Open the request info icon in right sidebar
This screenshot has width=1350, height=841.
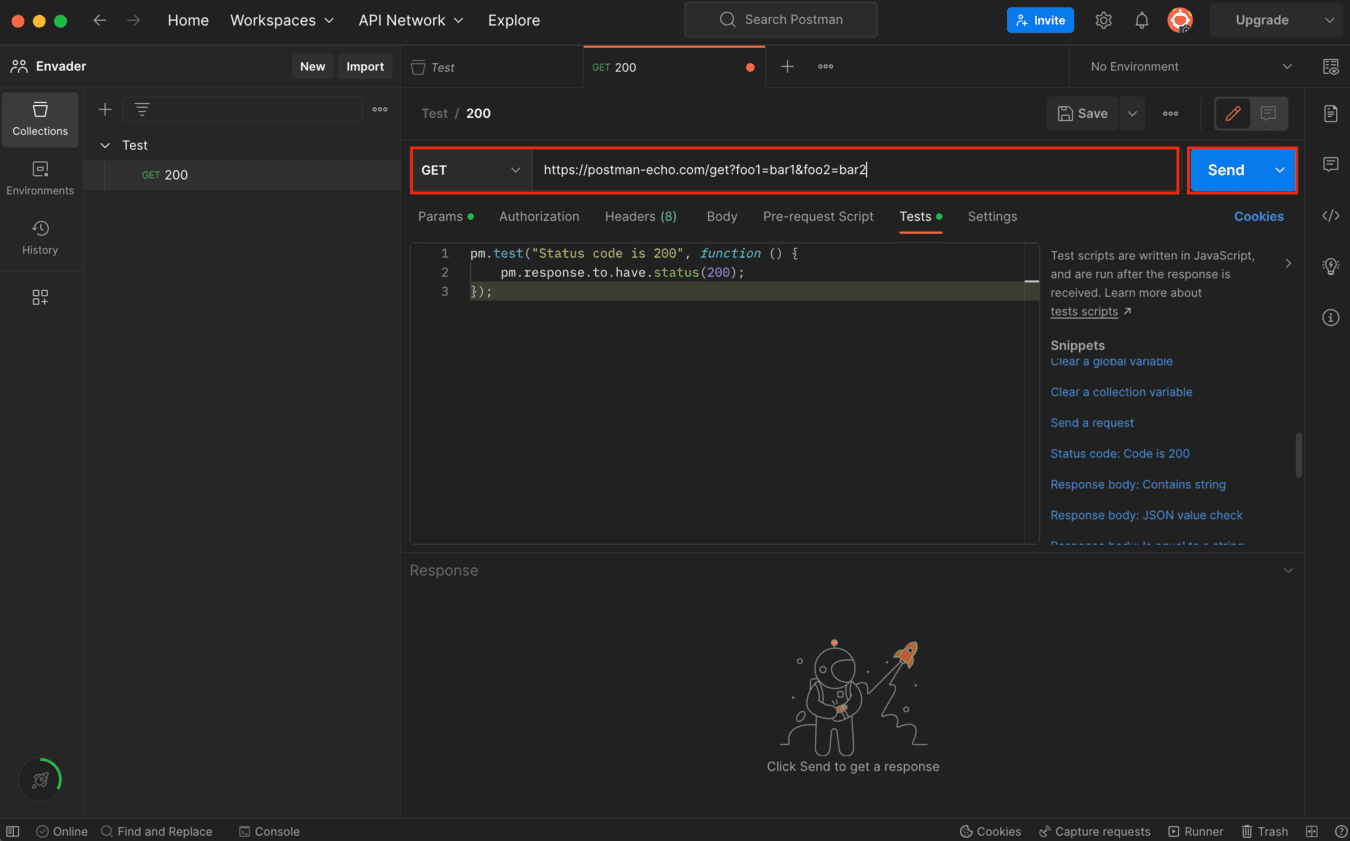click(1330, 318)
